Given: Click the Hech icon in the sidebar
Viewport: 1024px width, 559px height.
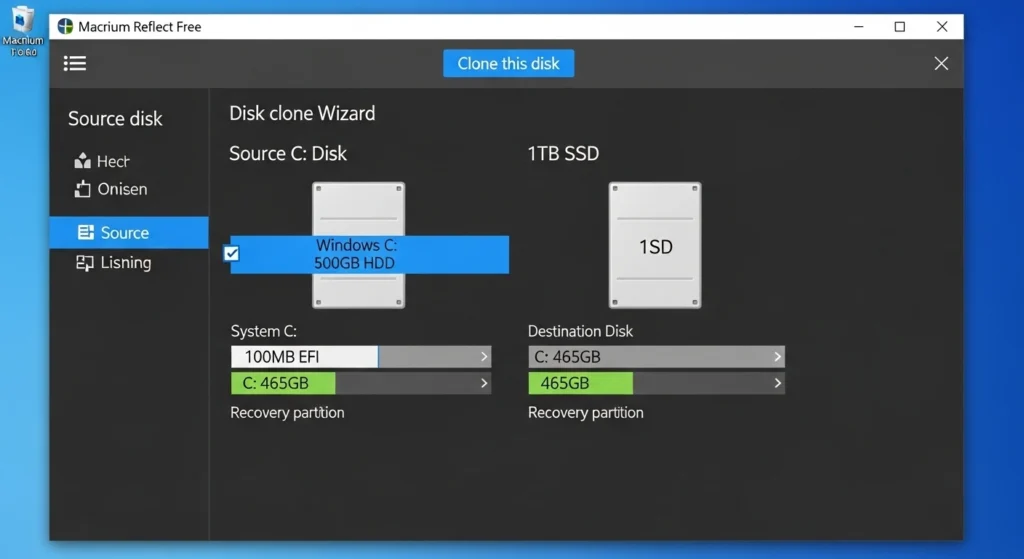Looking at the screenshot, I should 82,161.
